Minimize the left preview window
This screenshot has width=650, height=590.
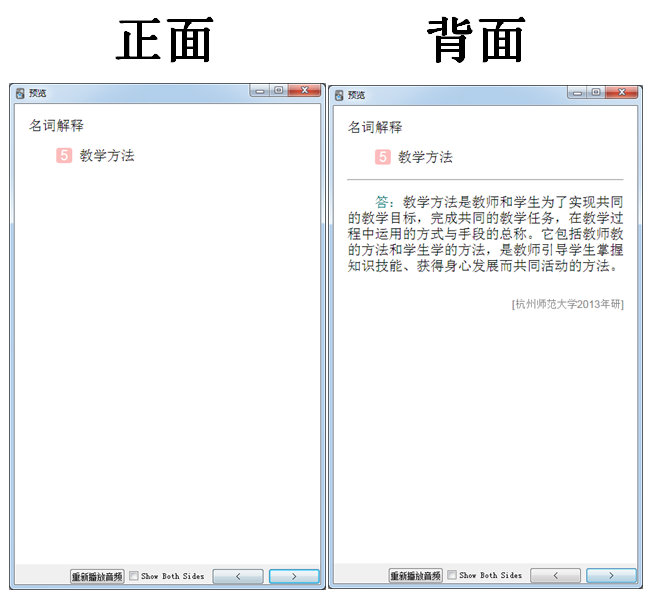(x=260, y=91)
